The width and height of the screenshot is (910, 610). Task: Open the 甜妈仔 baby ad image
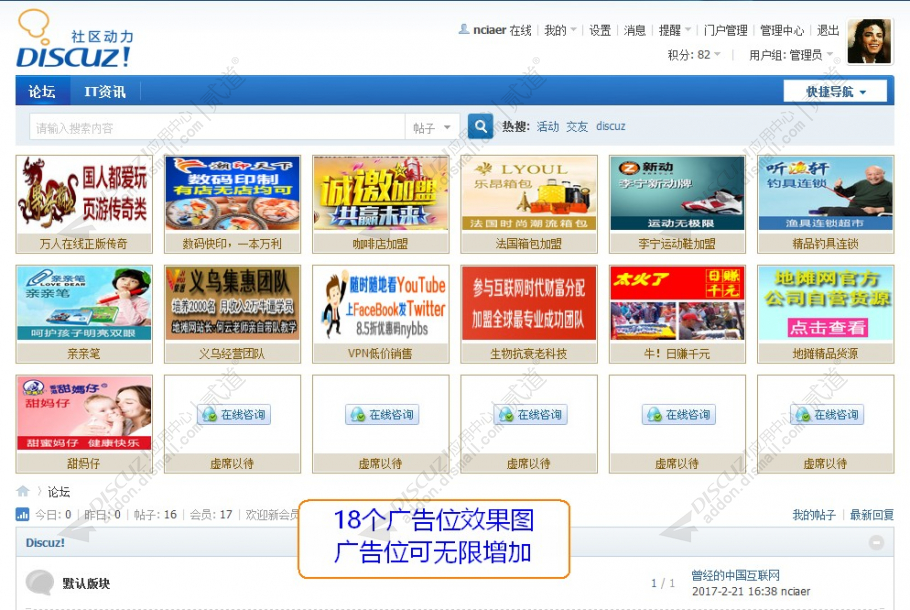coord(84,413)
